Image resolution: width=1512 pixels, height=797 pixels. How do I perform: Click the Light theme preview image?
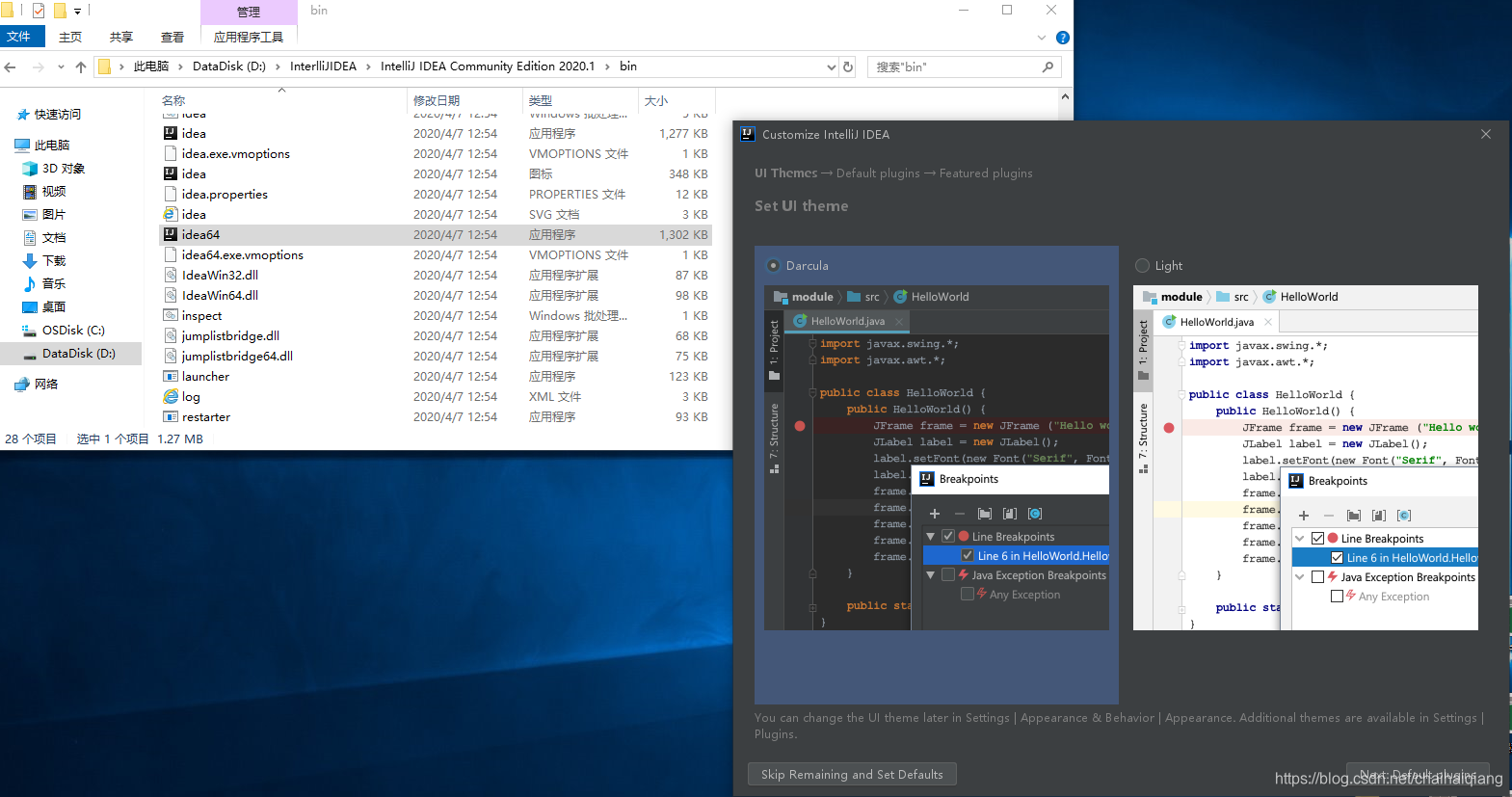[1306, 458]
